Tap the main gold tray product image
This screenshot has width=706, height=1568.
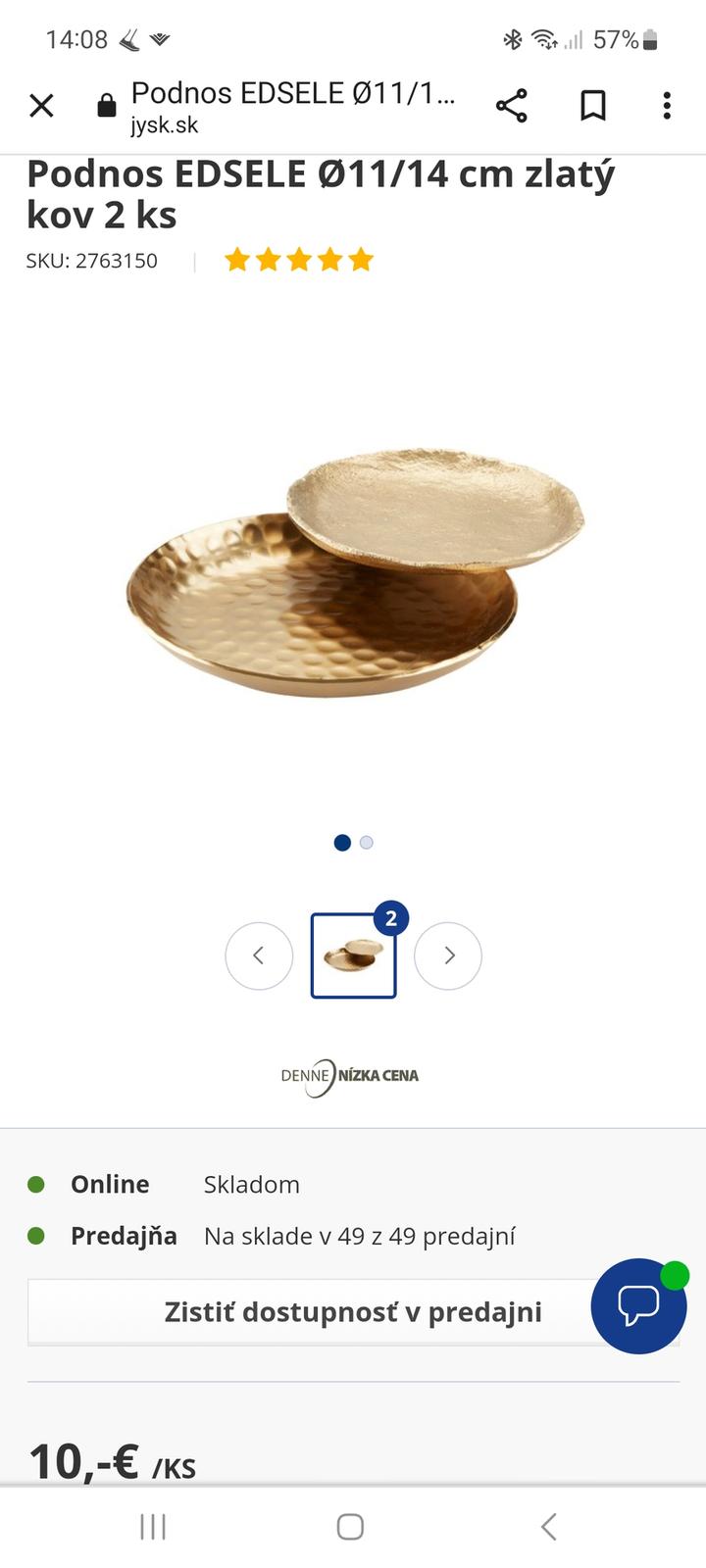tap(355, 572)
